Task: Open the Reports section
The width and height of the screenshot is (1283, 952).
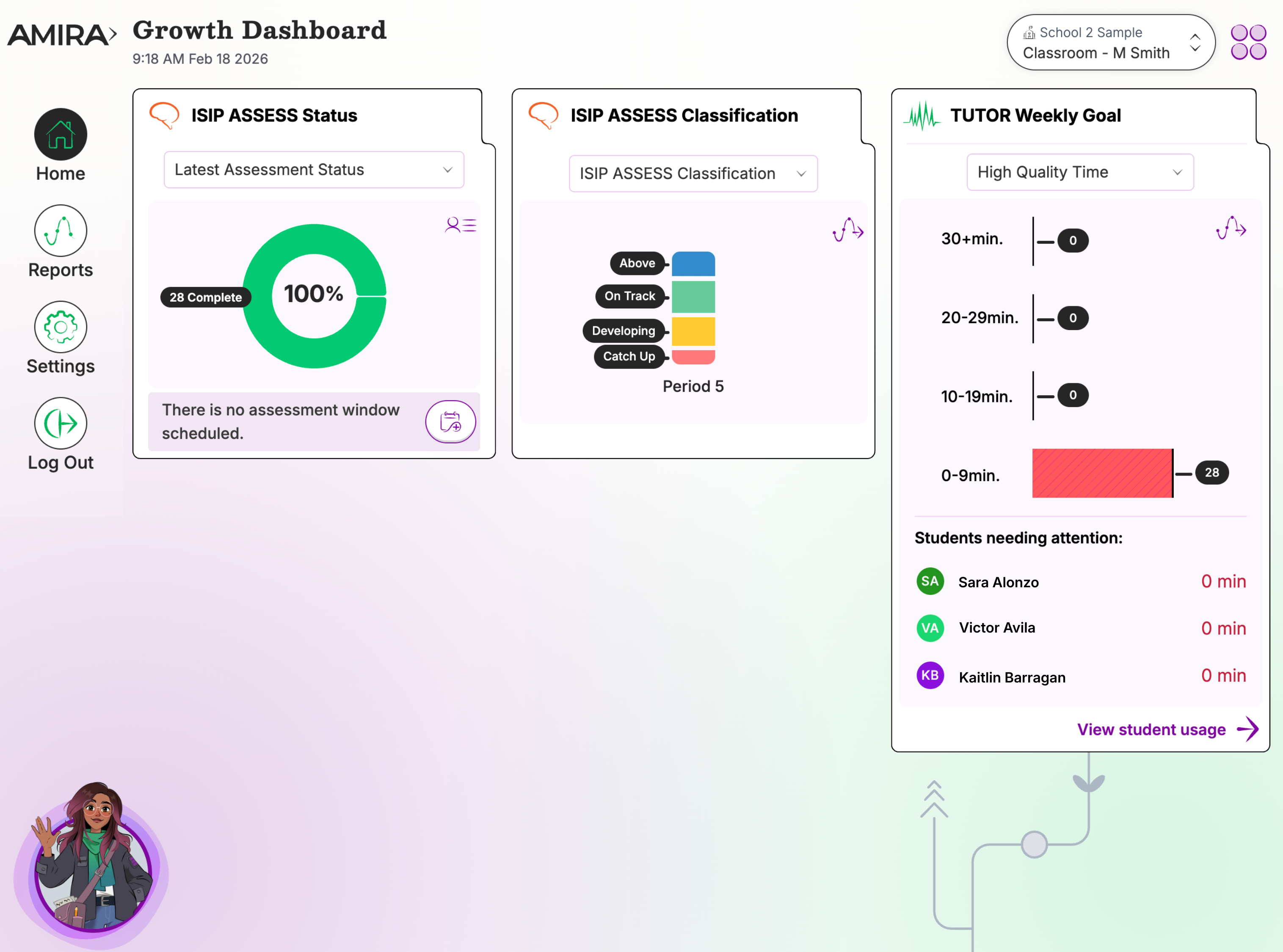Action: tap(61, 231)
